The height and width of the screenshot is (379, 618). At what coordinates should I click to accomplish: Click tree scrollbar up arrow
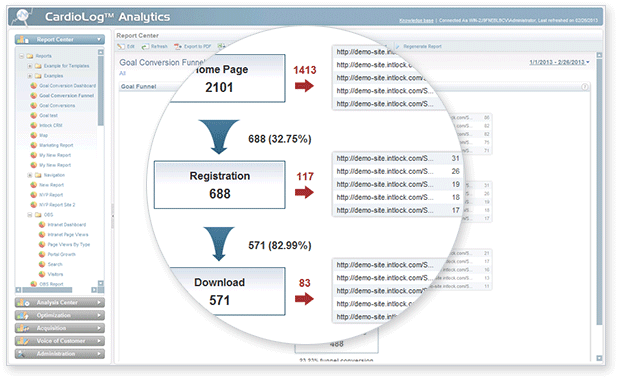[x=101, y=52]
